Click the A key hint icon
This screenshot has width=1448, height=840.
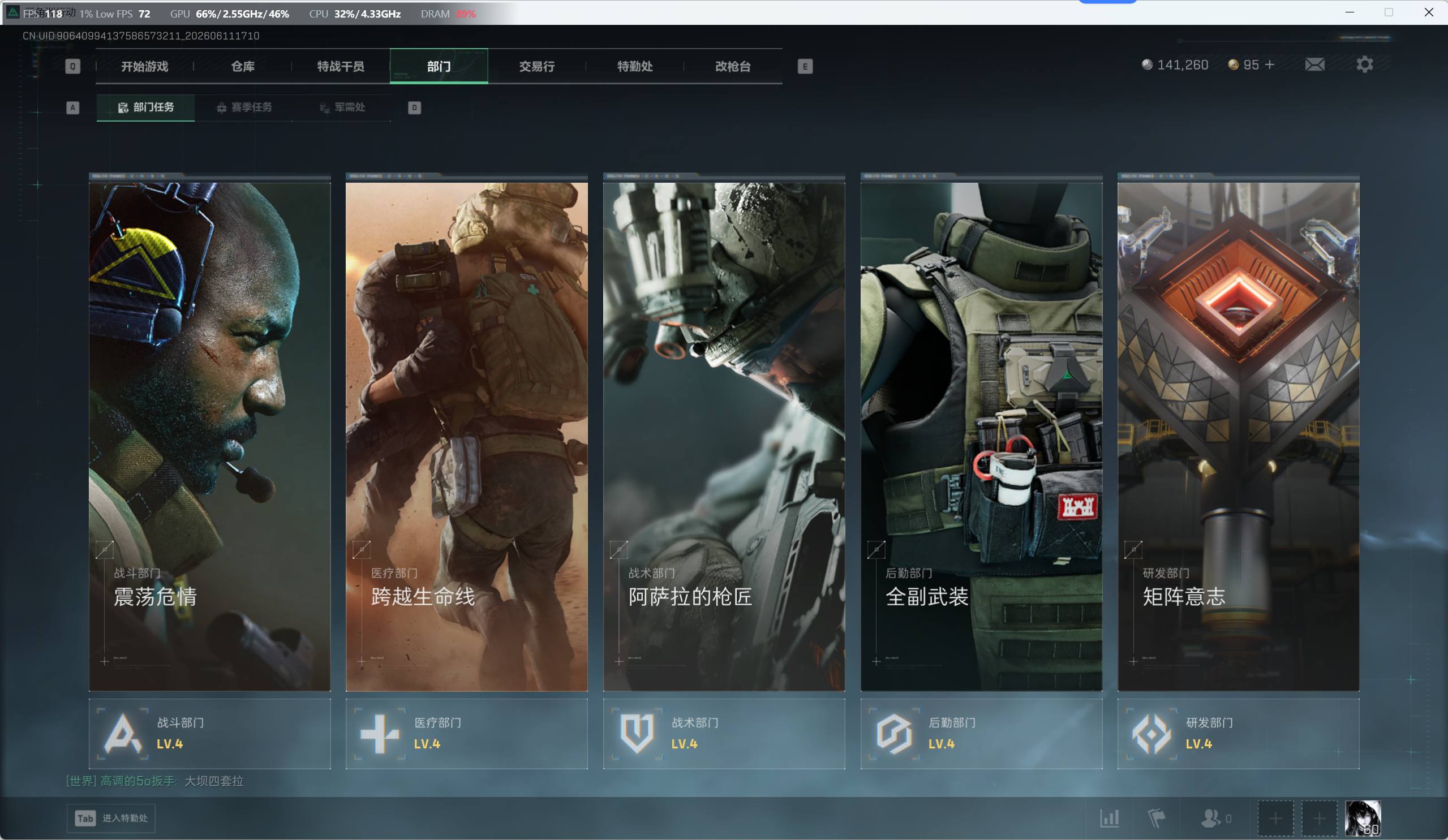coord(72,107)
